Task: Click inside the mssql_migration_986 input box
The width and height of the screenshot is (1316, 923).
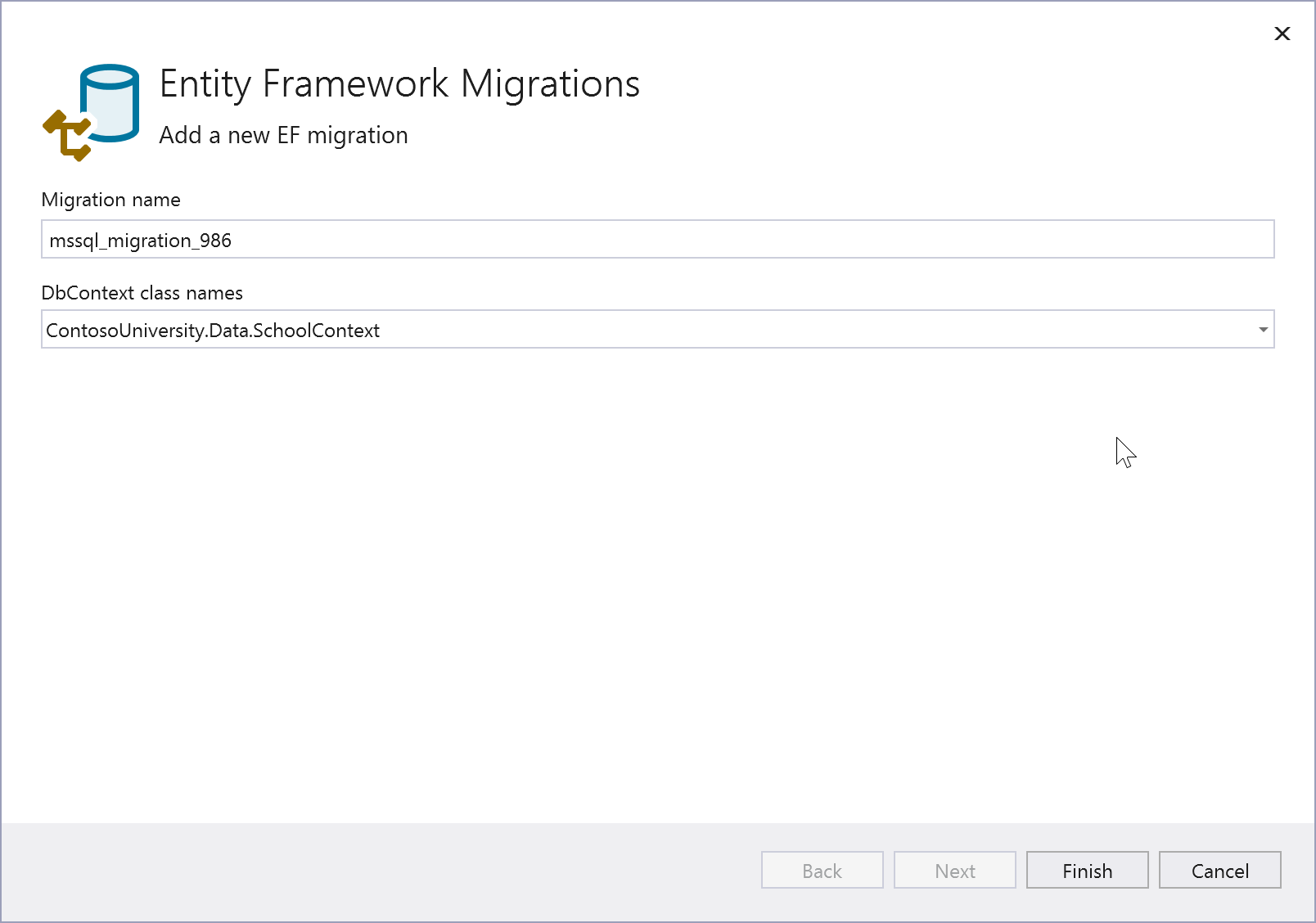Action: tap(327, 239)
